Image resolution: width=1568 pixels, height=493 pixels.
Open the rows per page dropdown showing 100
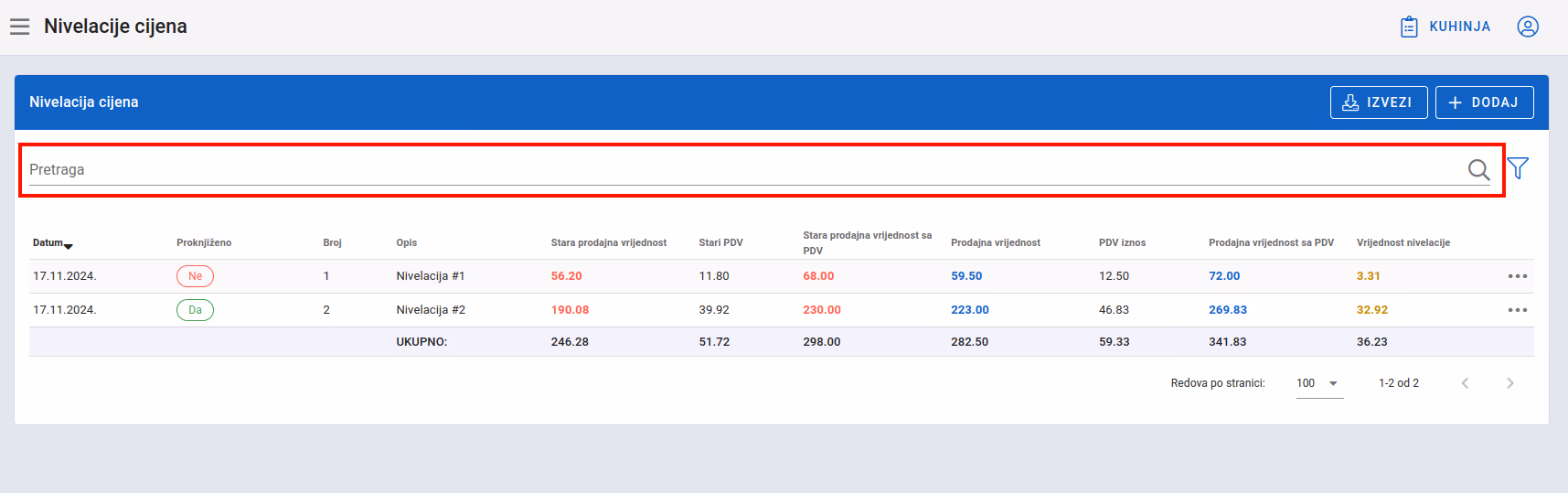click(1319, 383)
